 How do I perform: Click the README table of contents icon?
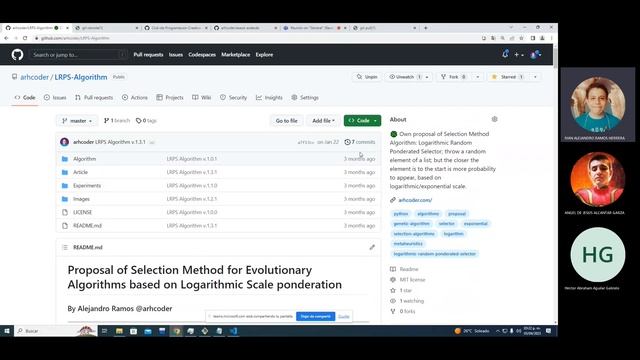65,247
